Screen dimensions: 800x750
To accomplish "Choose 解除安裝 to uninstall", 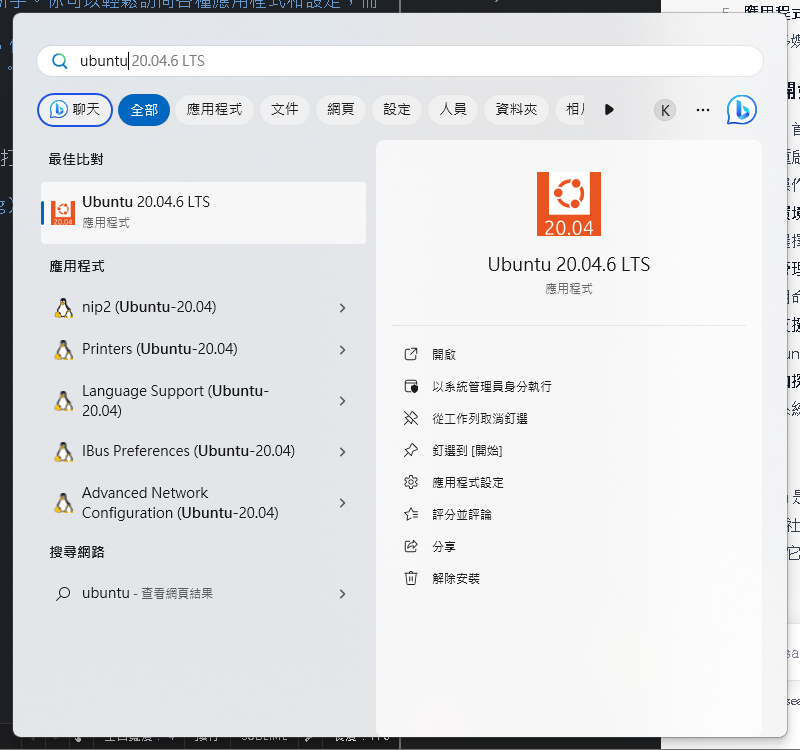I will tap(456, 579).
